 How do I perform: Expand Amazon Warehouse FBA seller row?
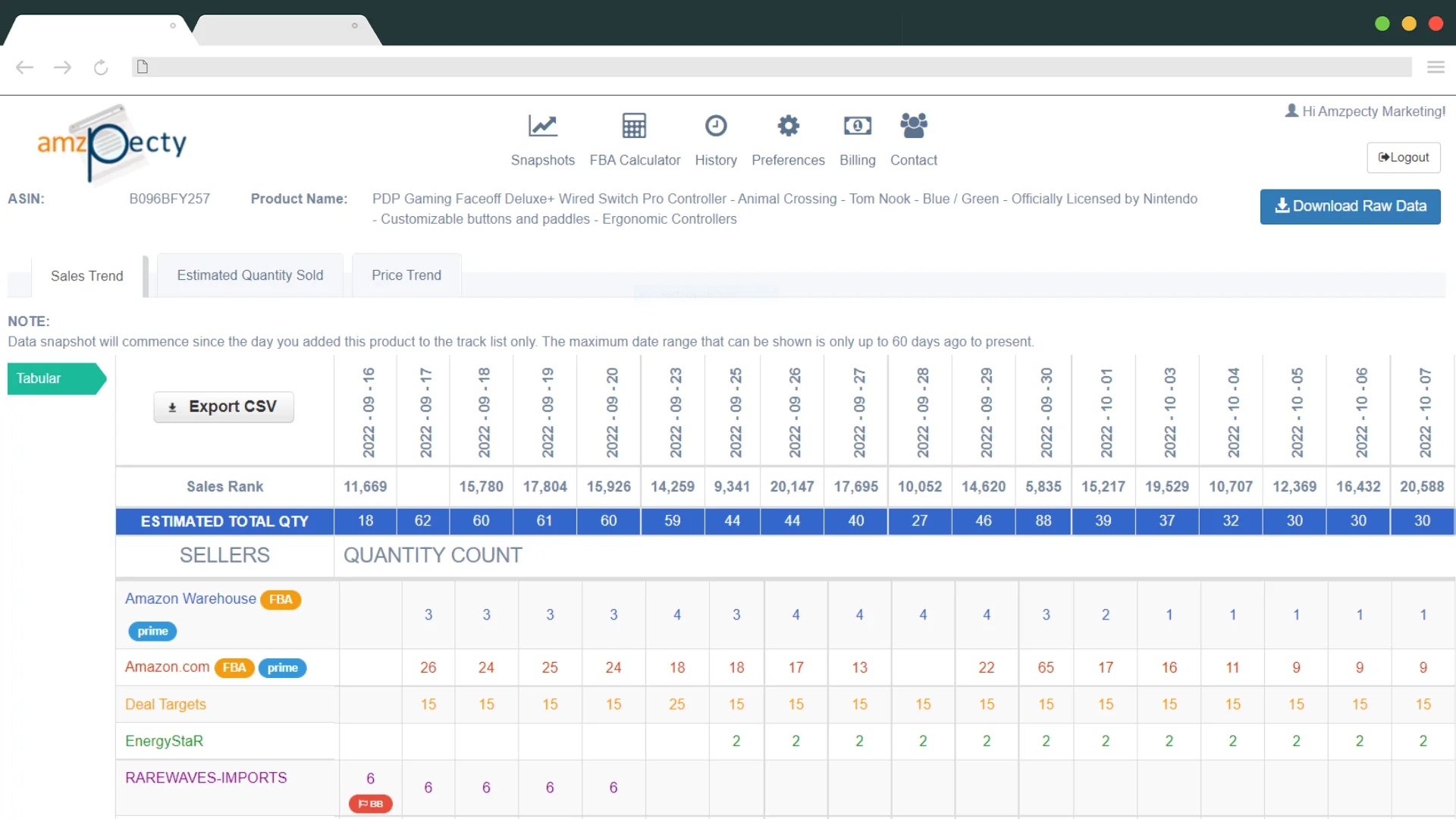point(191,598)
